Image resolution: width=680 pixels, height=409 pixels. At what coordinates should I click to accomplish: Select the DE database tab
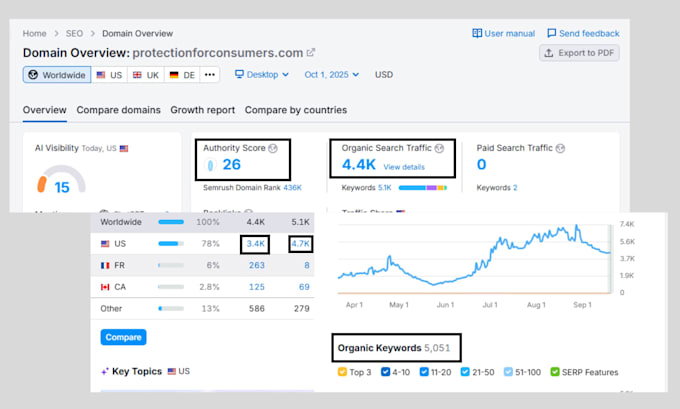(x=182, y=75)
